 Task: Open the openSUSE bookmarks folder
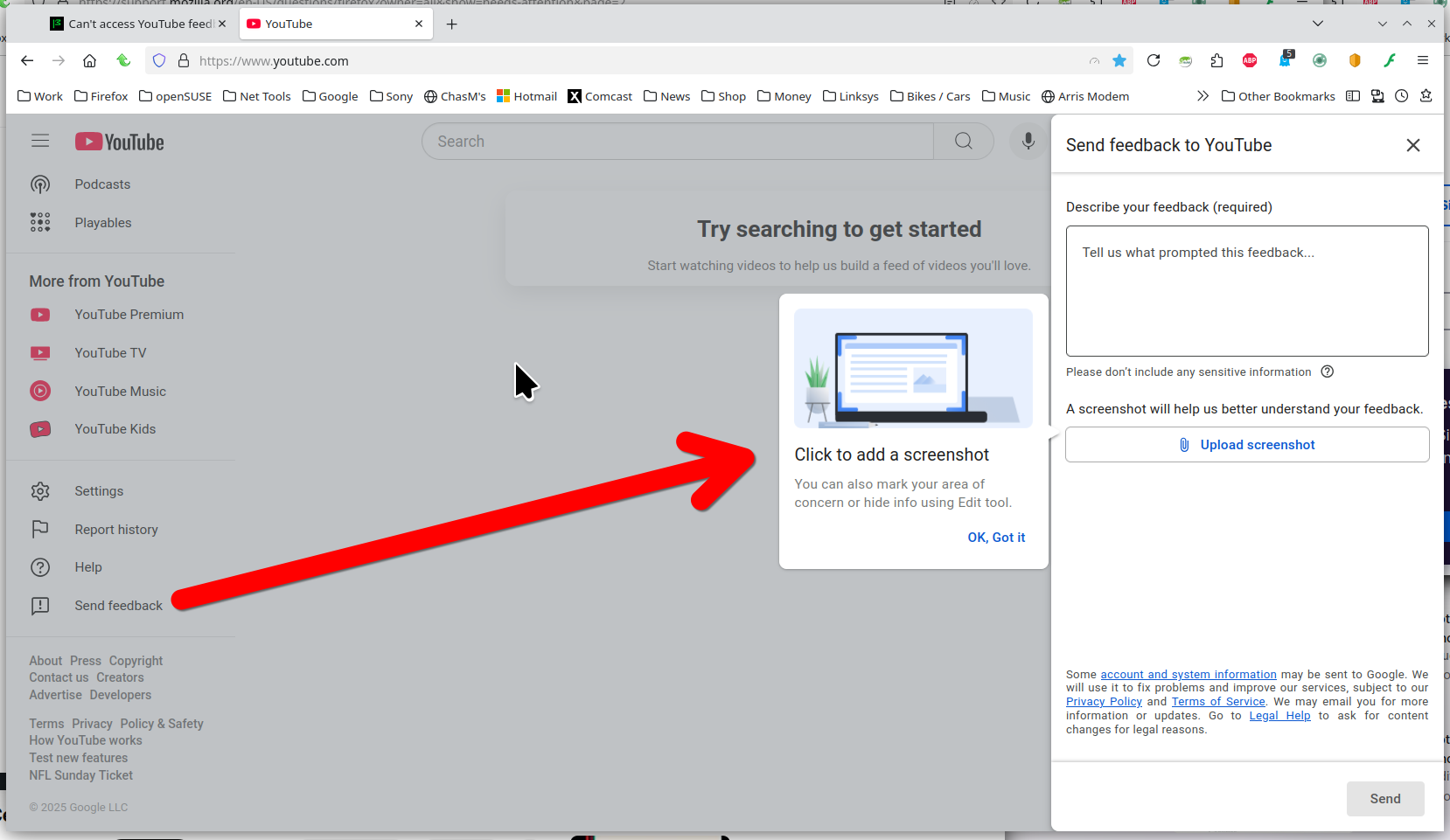pyautogui.click(x=176, y=96)
